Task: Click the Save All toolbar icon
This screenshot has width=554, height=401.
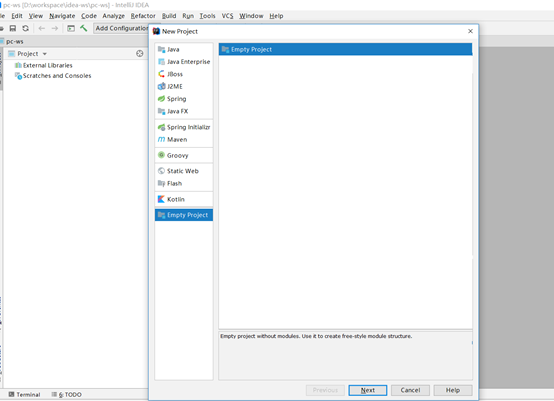Action: coord(13,28)
